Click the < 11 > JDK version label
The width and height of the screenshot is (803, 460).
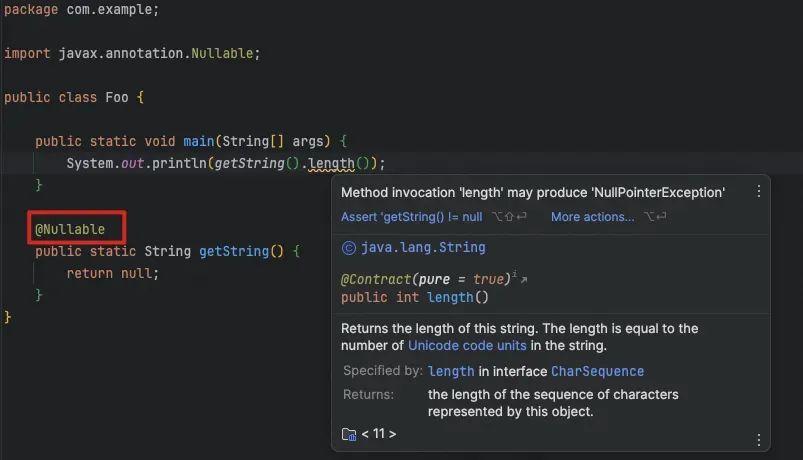378,434
